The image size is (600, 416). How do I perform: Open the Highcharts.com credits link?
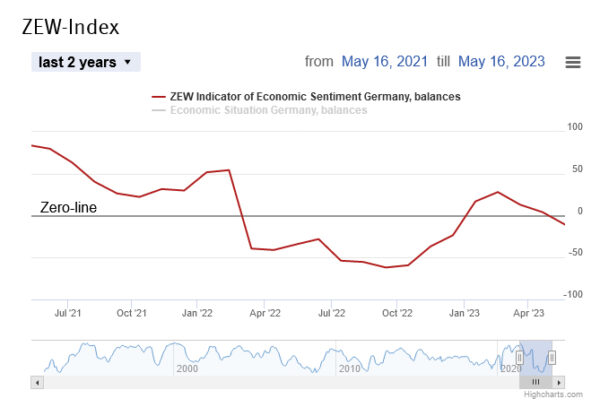(x=549, y=395)
